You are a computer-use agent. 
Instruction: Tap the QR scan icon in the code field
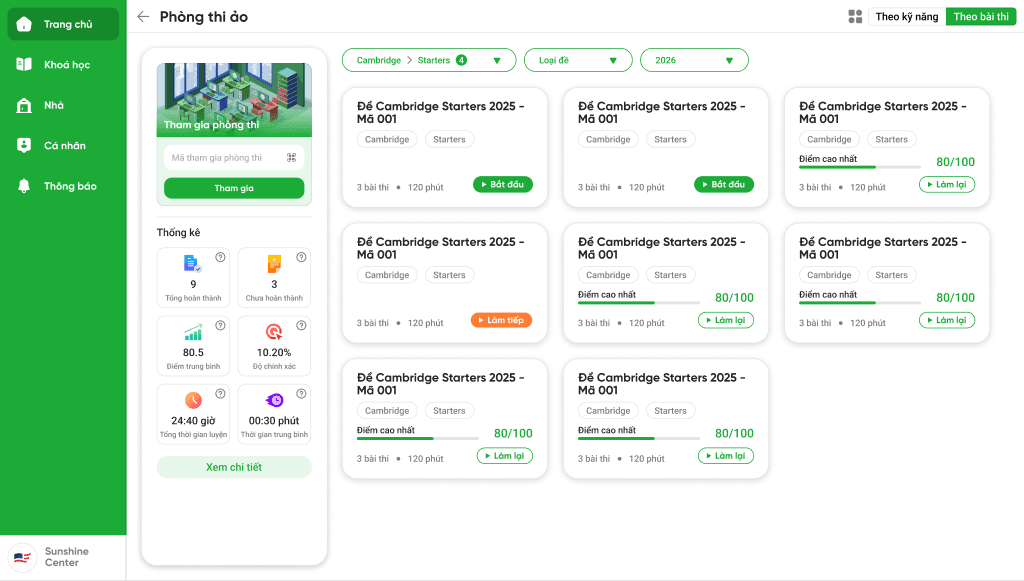pos(291,157)
